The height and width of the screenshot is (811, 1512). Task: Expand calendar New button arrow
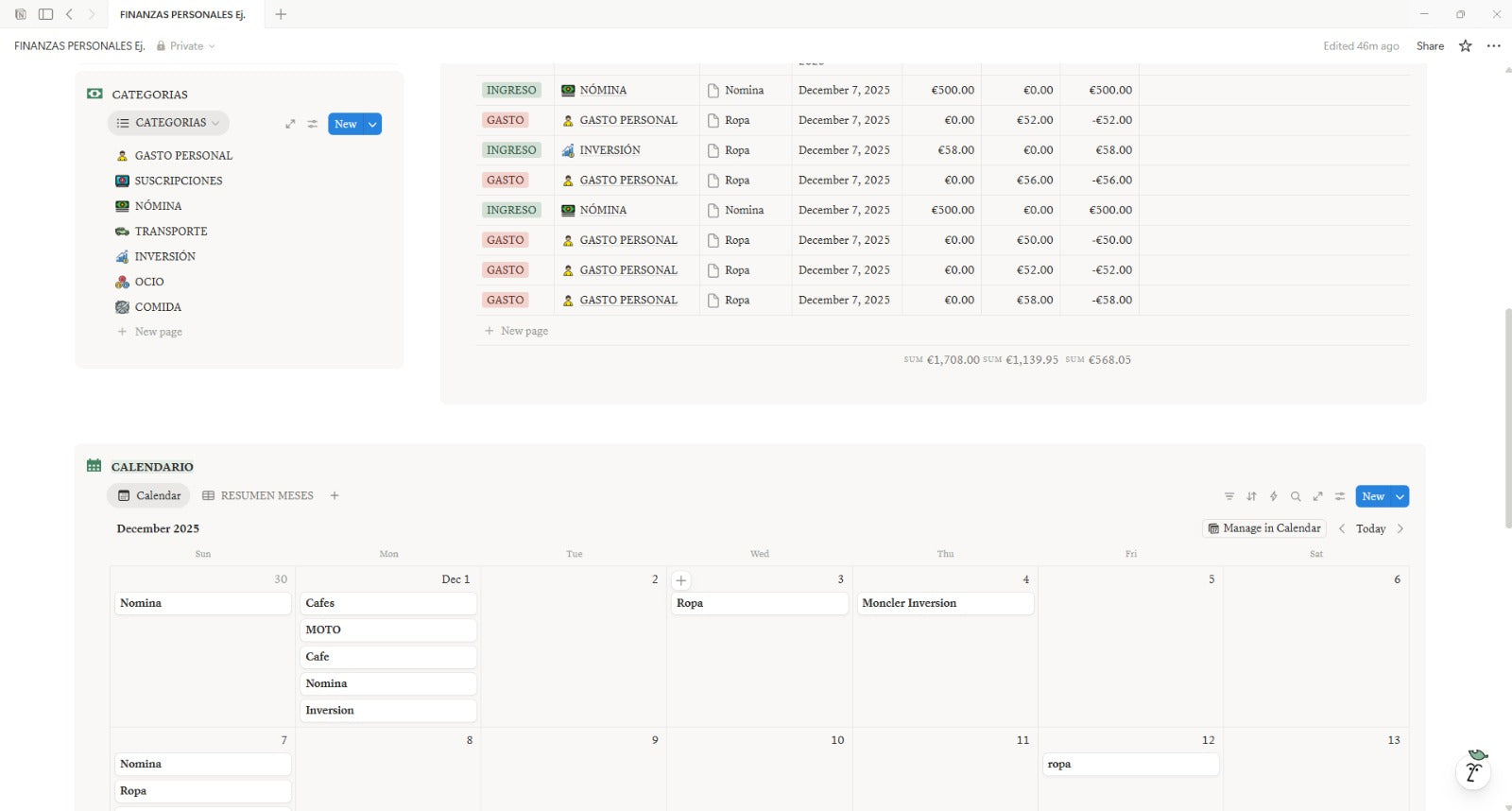coord(1400,496)
